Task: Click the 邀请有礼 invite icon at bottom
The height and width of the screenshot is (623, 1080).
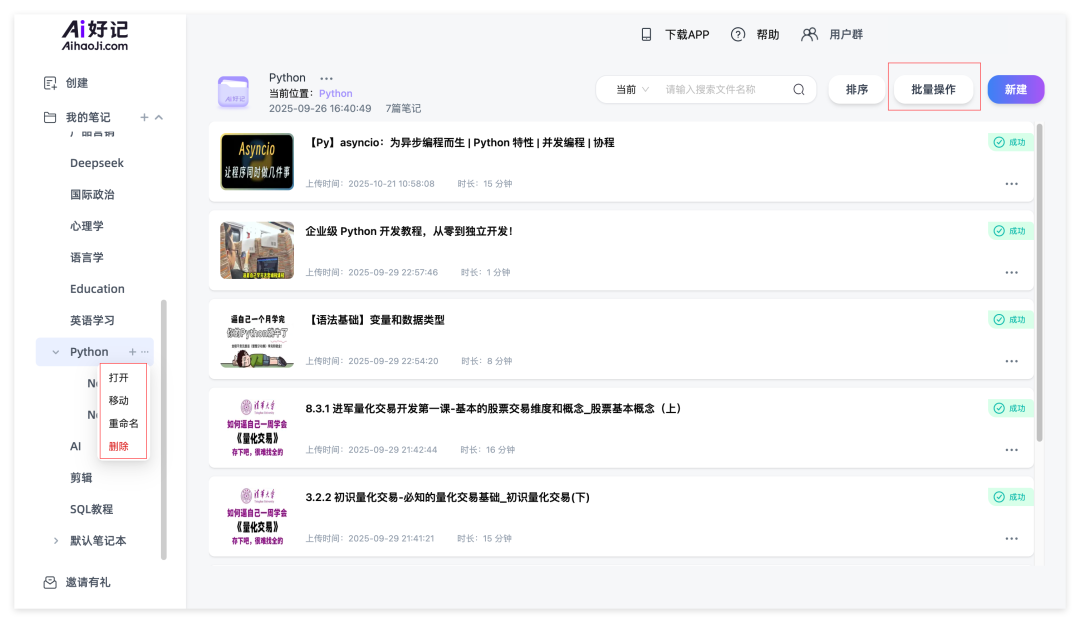Action: pos(50,582)
